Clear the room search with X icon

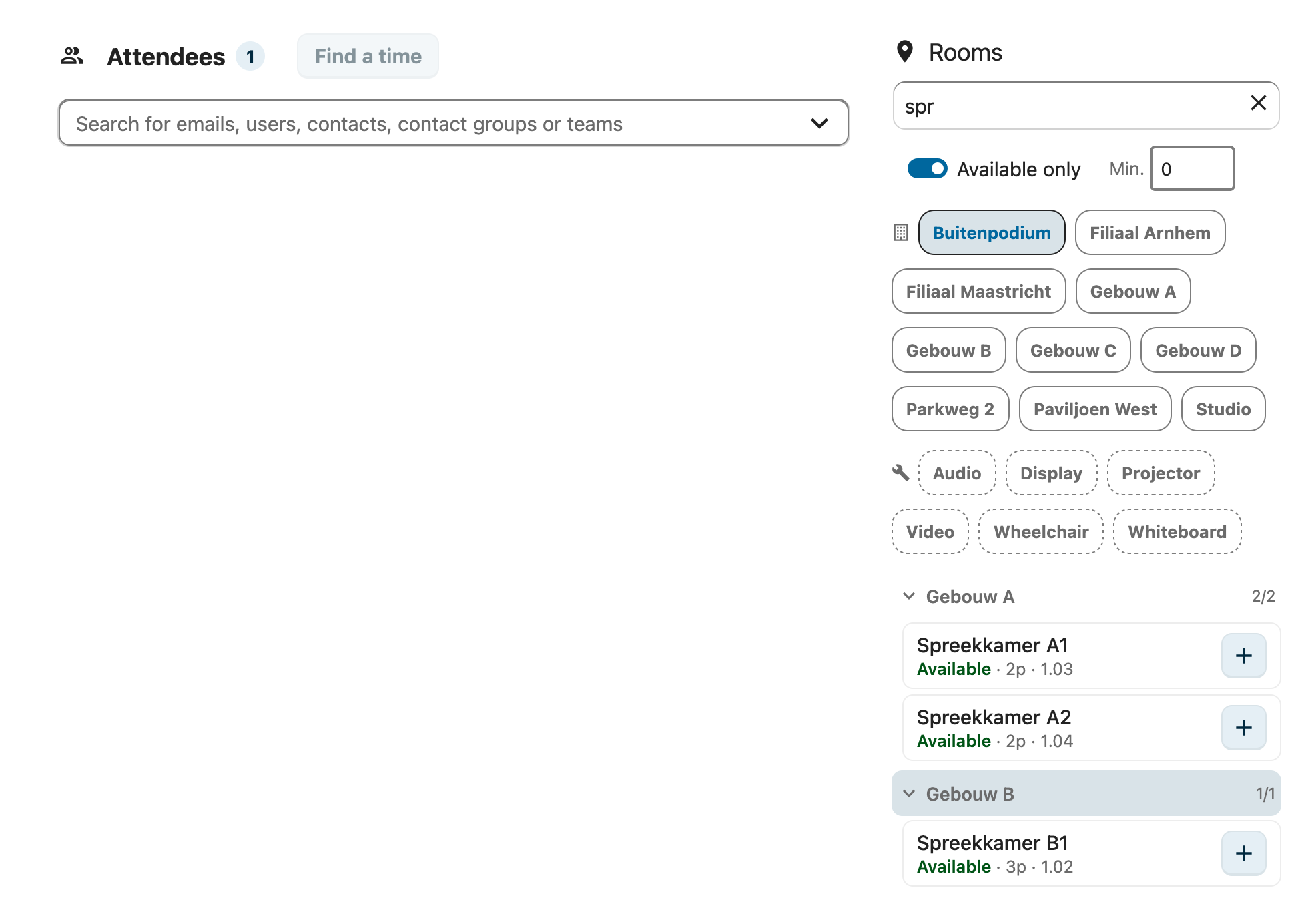(1258, 103)
